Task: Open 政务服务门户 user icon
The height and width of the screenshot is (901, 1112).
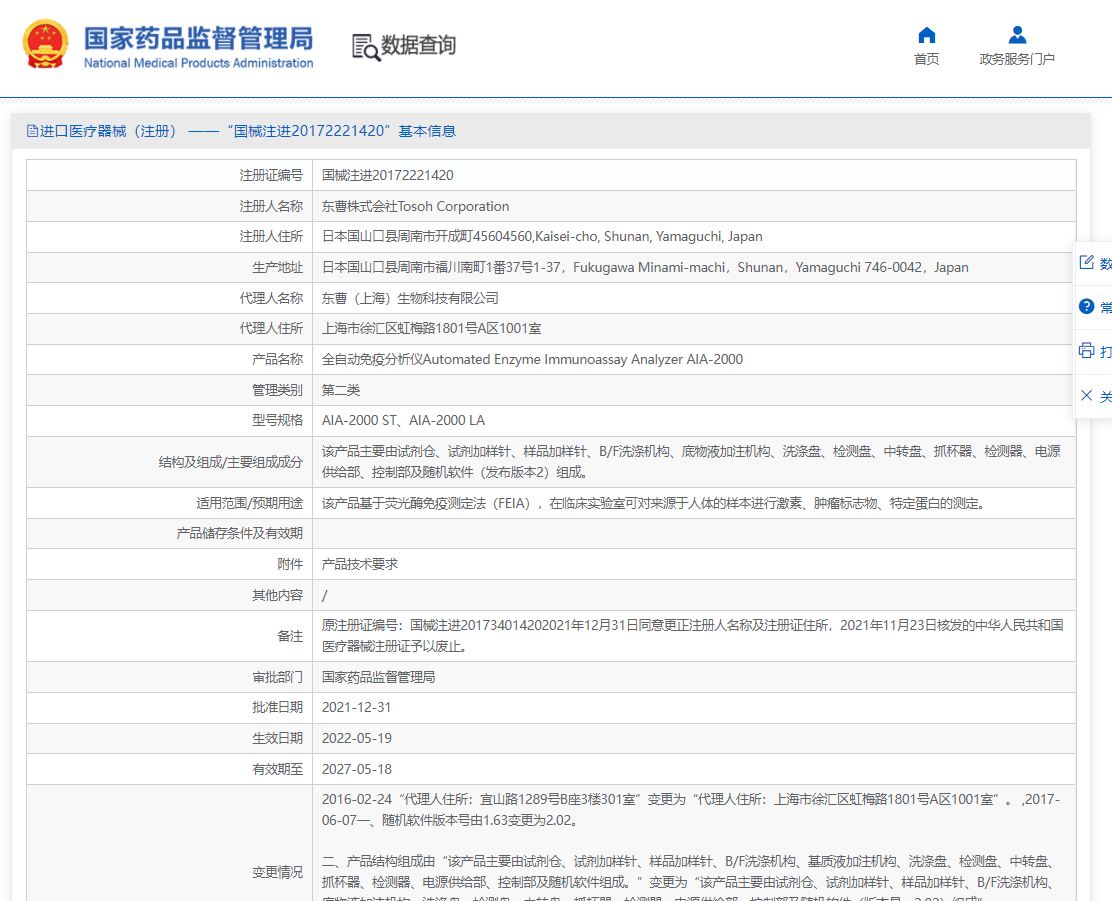Action: click(x=1017, y=35)
